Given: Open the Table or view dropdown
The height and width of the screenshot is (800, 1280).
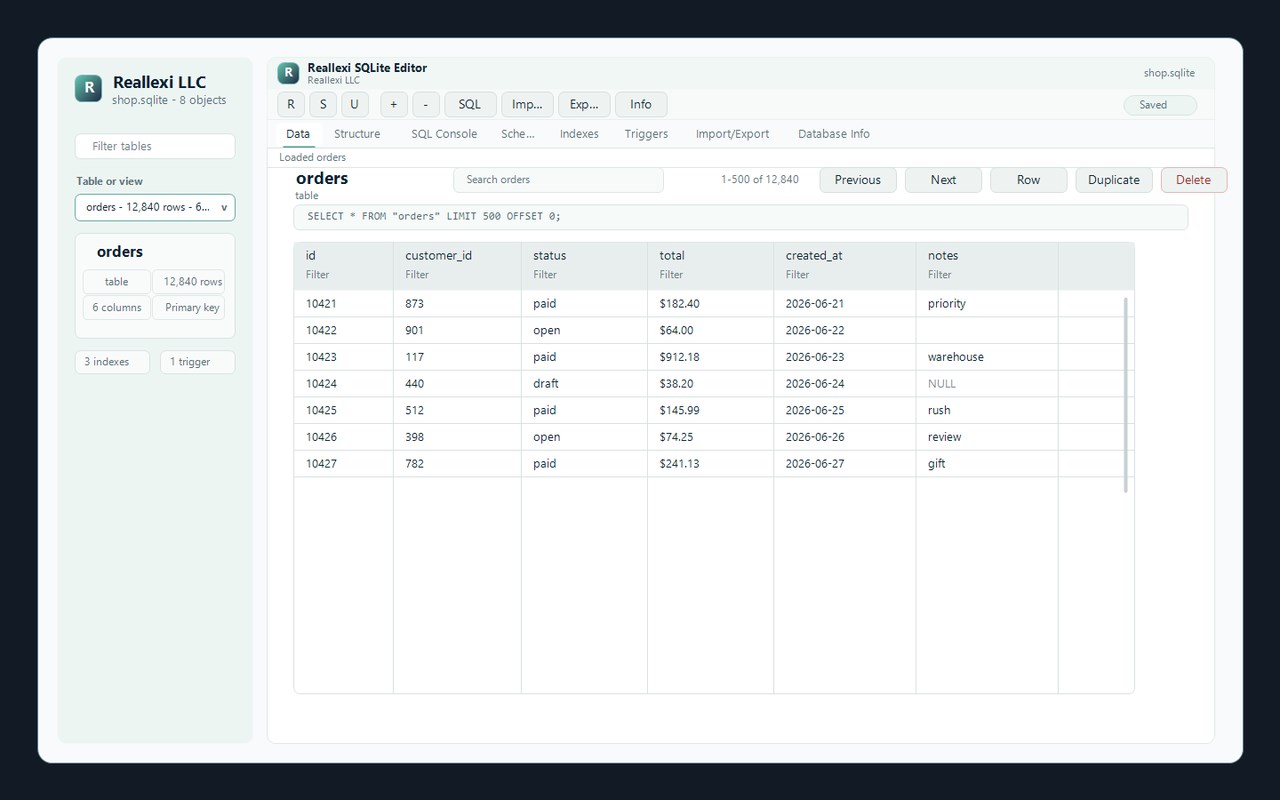Looking at the screenshot, I should tap(155, 207).
